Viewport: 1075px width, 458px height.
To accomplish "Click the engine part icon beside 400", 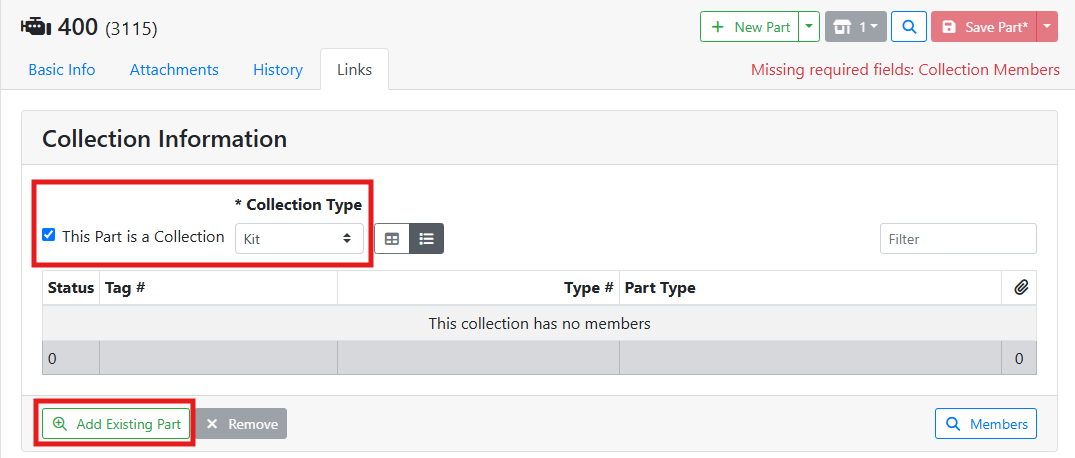I will (x=36, y=27).
